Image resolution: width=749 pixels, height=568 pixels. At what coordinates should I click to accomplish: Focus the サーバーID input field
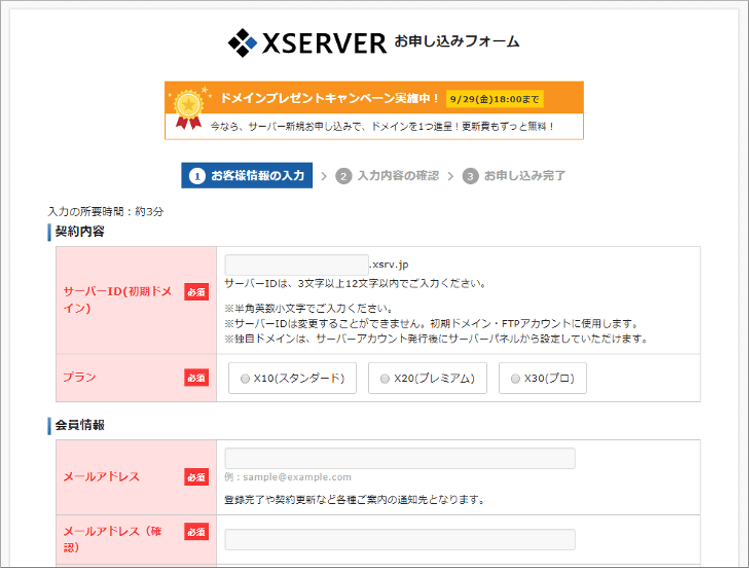(296, 265)
